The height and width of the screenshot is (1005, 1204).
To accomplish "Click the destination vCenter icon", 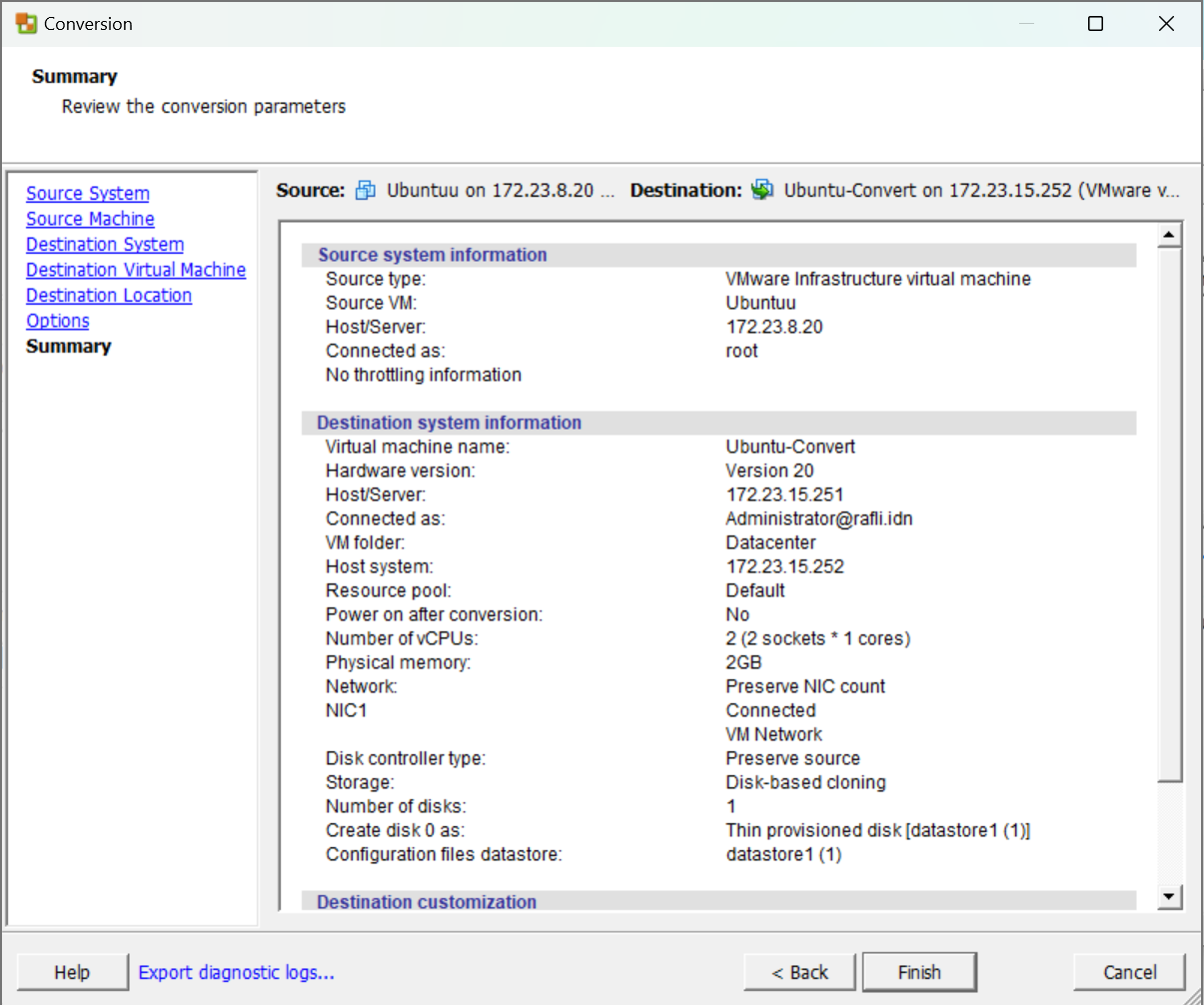I will [x=762, y=190].
